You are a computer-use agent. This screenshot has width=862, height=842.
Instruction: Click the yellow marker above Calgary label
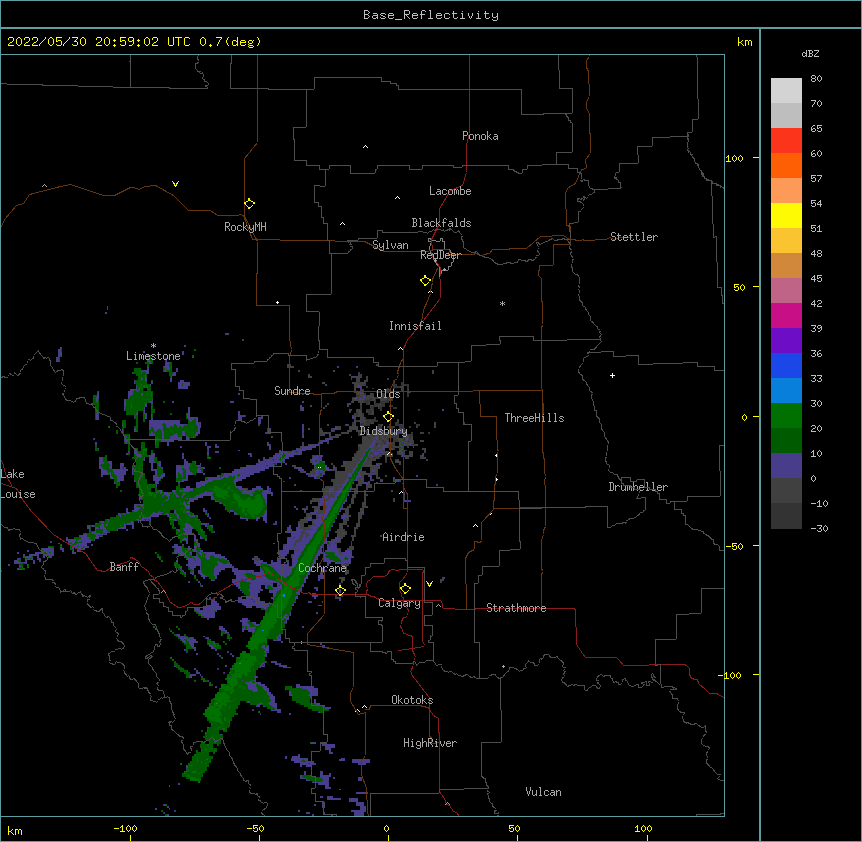405,589
